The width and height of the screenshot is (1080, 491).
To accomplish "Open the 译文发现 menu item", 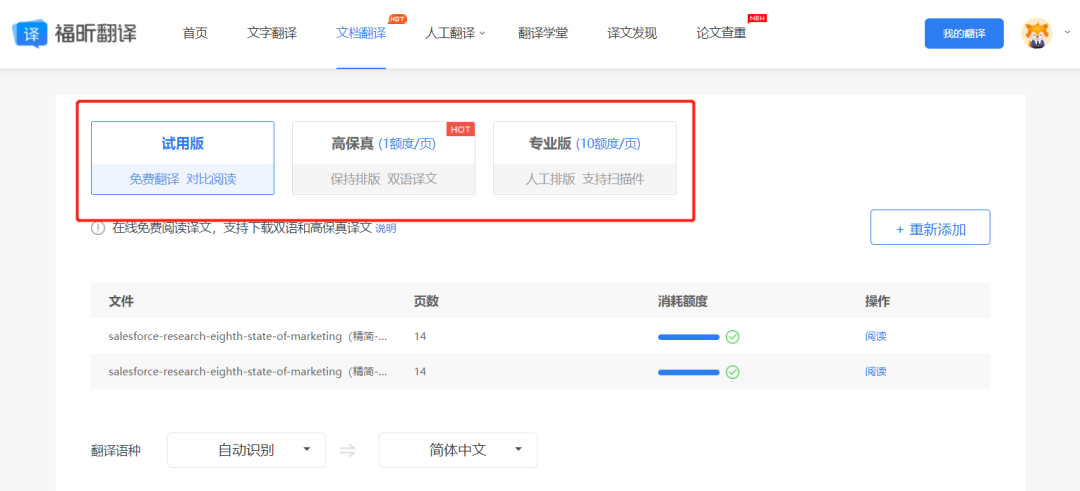I will (632, 33).
